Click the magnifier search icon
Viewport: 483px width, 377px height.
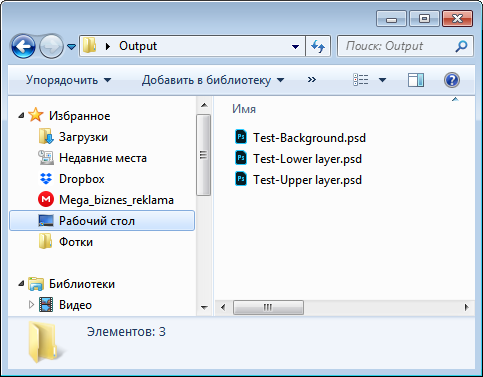click(461, 46)
